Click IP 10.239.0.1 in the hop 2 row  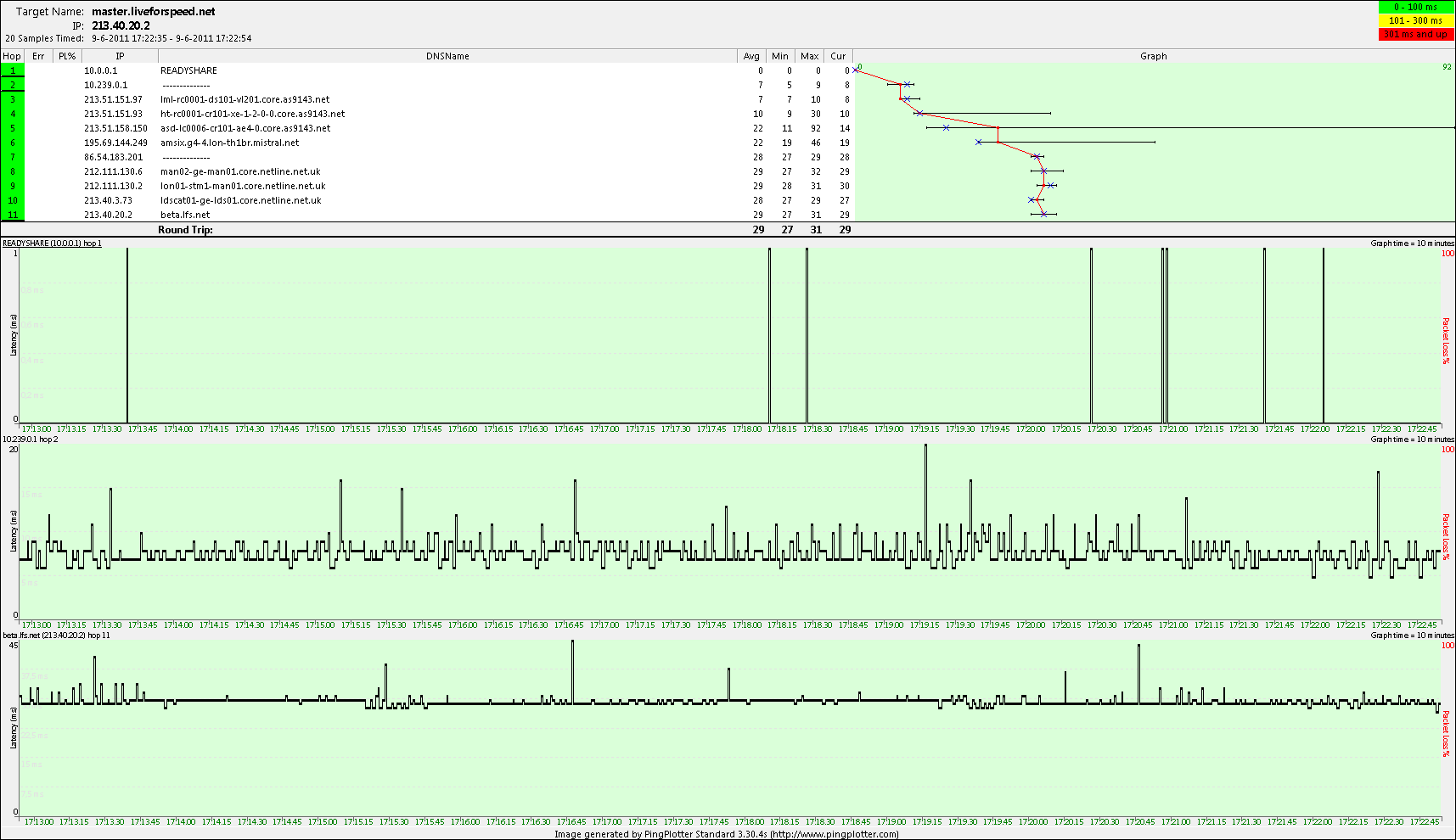pyautogui.click(x=106, y=85)
